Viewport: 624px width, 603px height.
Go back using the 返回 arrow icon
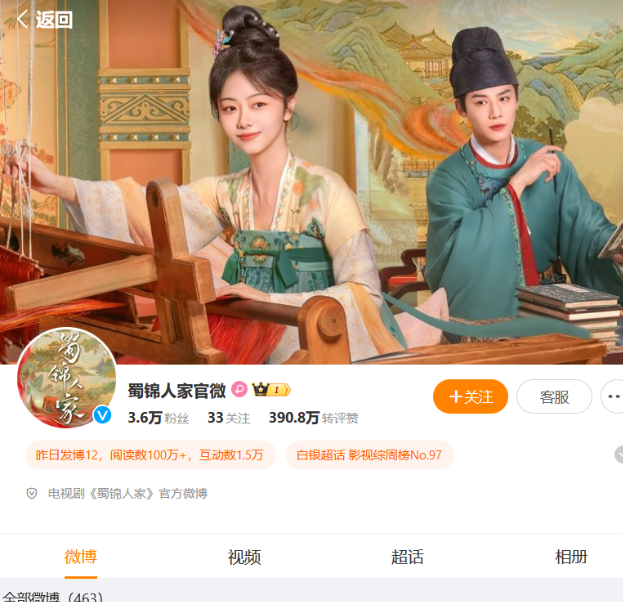pyautogui.click(x=23, y=19)
